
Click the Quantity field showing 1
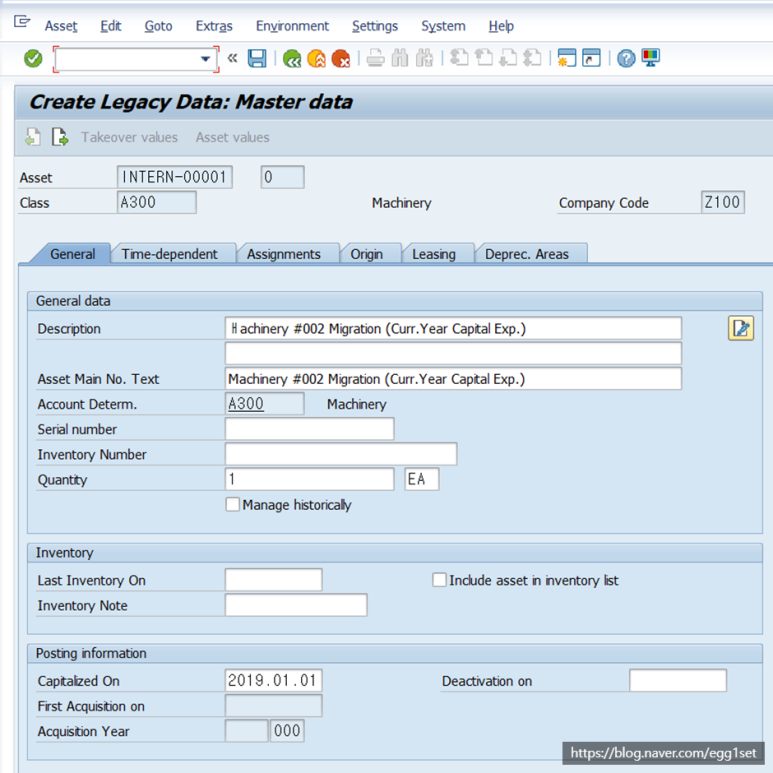click(309, 479)
